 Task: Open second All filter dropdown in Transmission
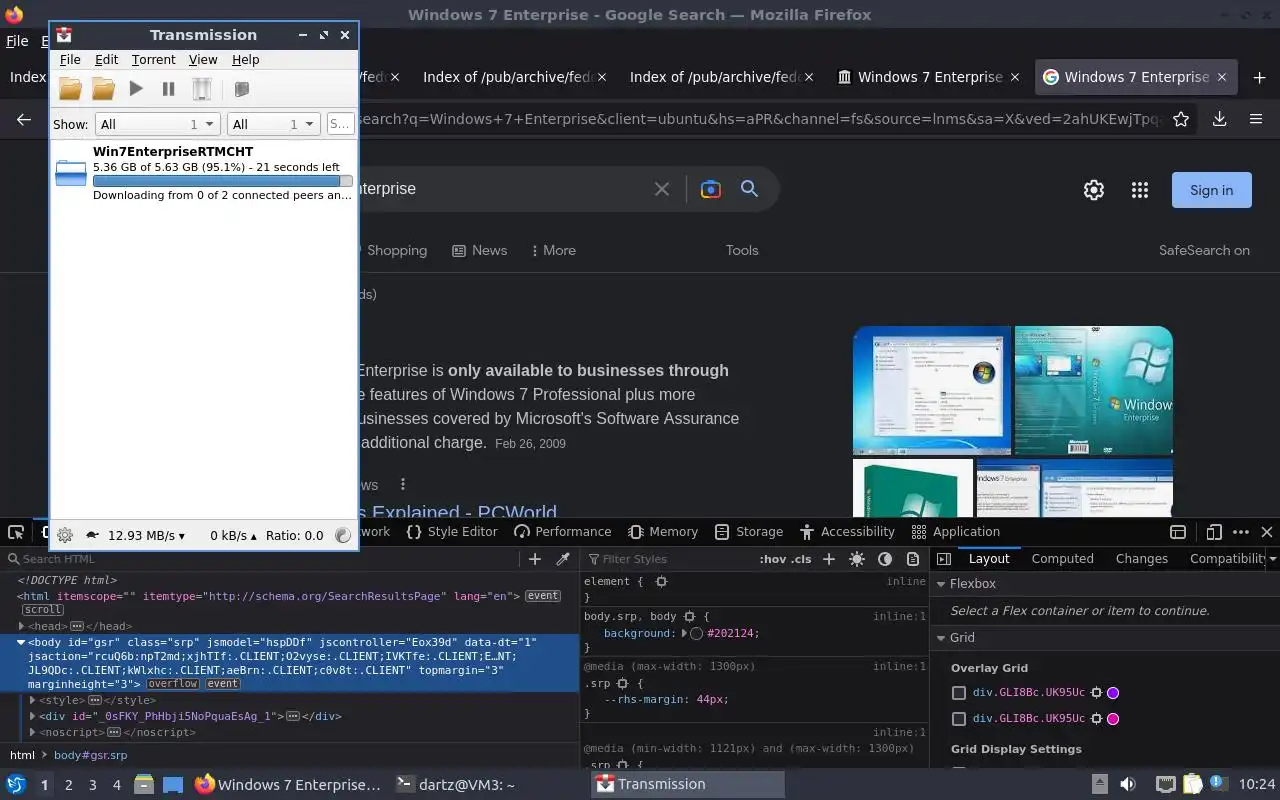click(273, 124)
